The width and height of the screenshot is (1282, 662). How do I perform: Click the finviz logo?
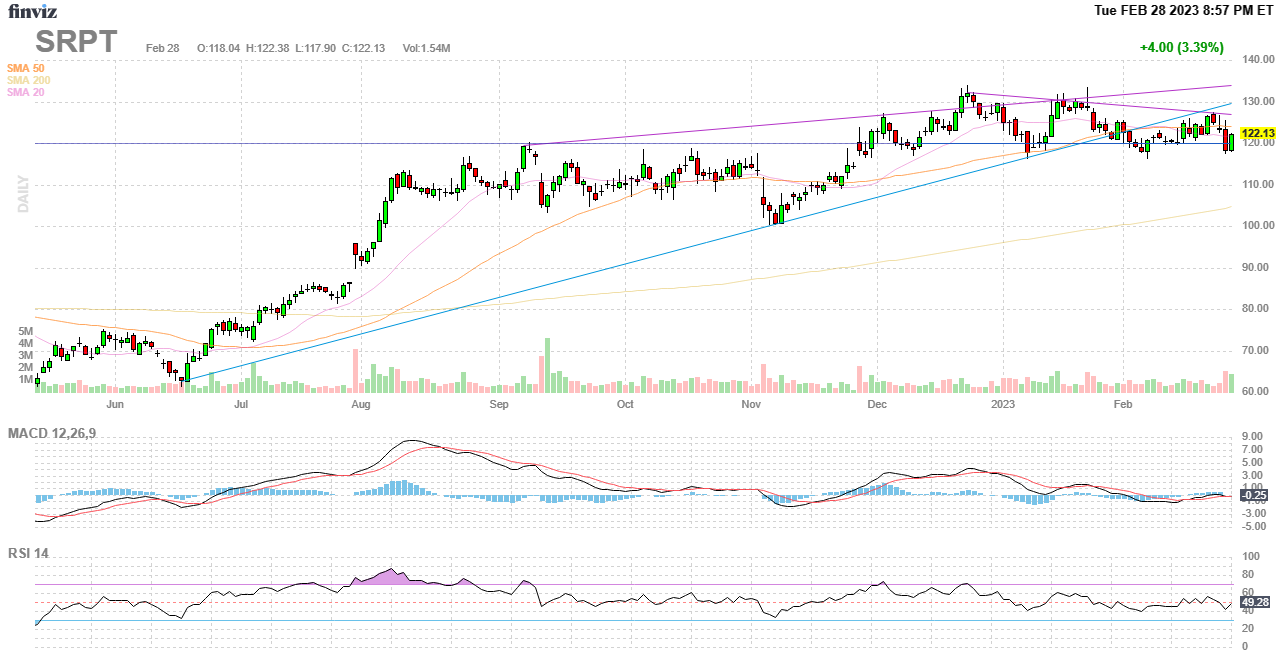pos(33,11)
